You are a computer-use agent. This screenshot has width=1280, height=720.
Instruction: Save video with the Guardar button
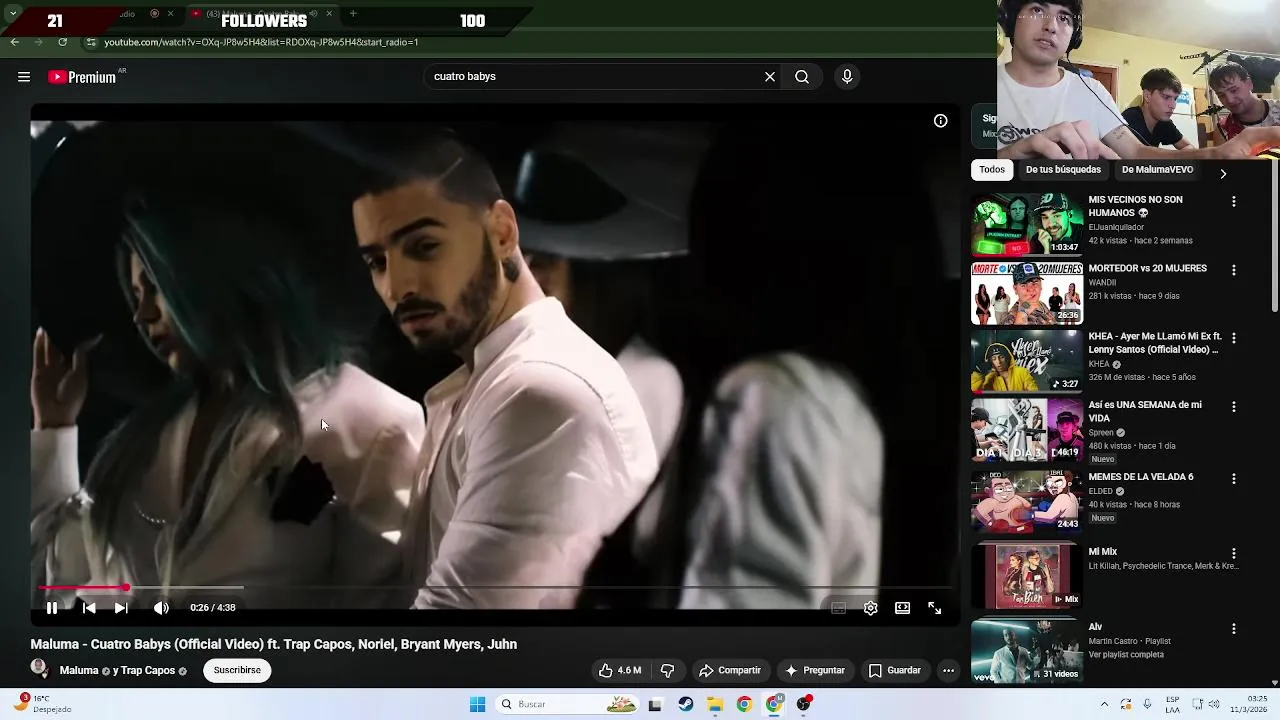coord(895,671)
